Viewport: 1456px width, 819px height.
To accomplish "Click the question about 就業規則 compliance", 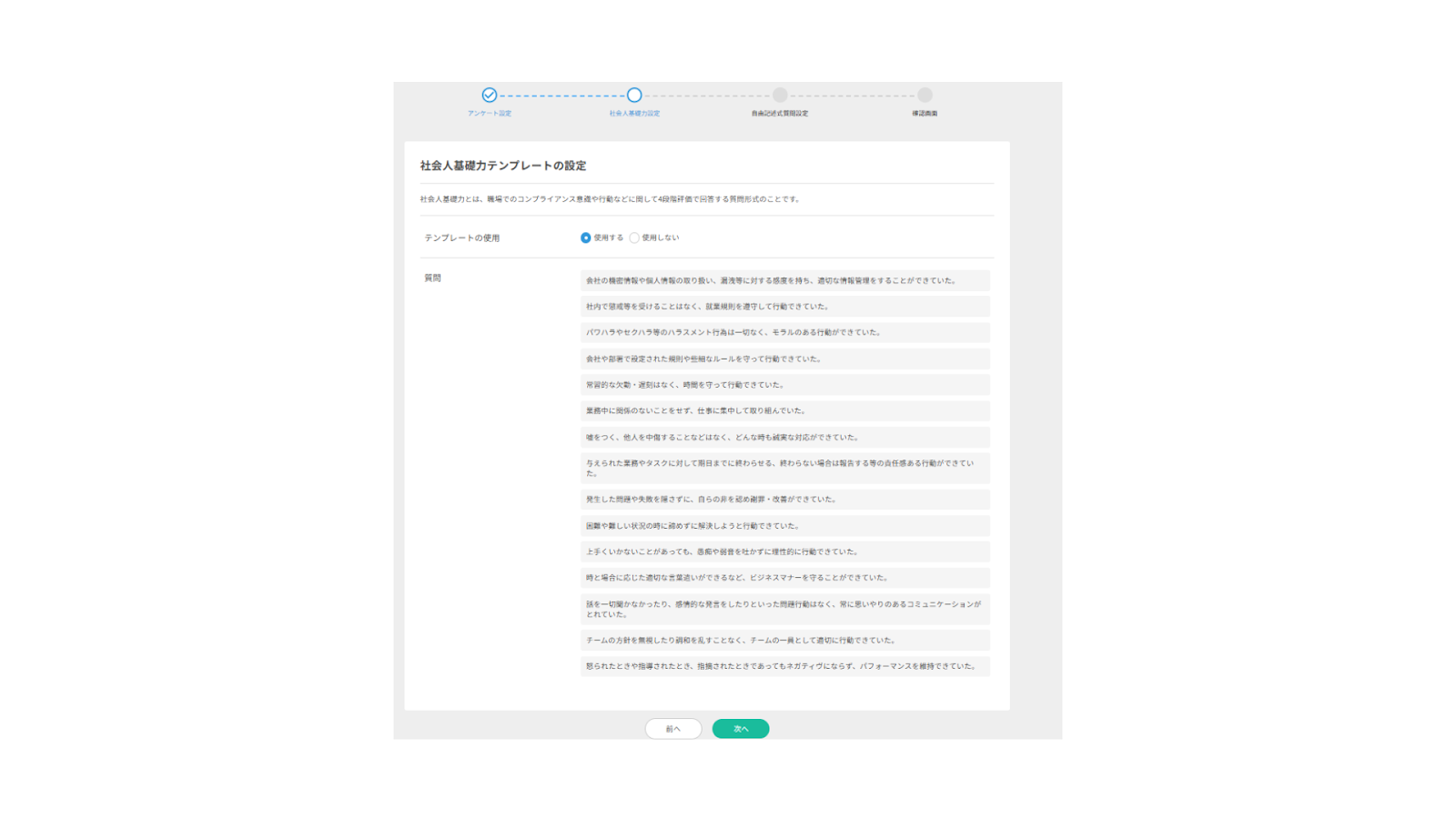I will (784, 307).
